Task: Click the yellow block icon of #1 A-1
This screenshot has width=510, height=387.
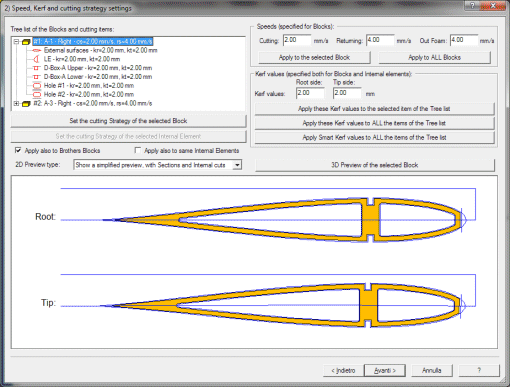Action: pos(26,42)
